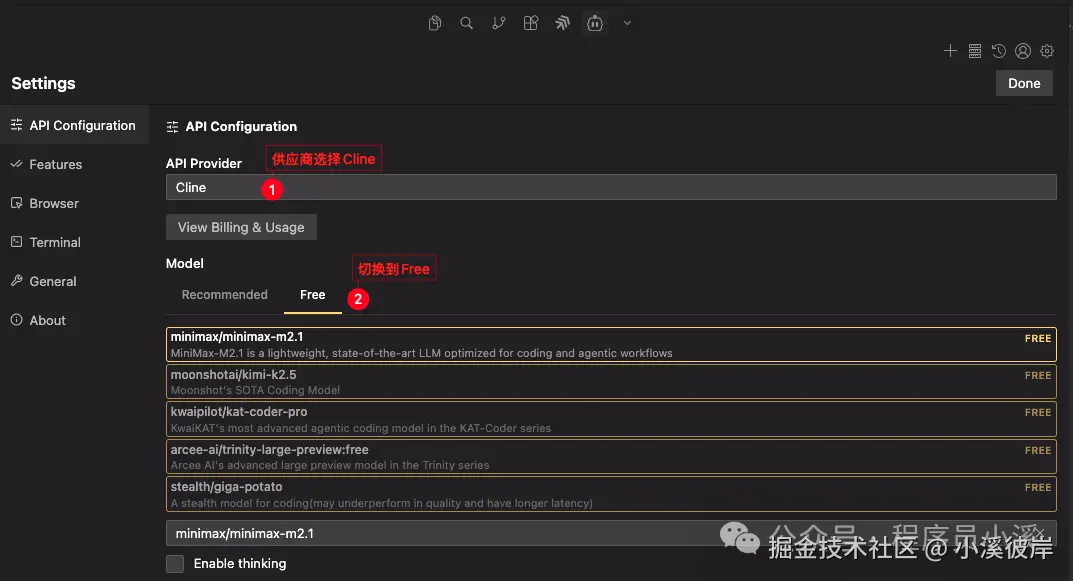Click the Features checkmark icon in sidebar
This screenshot has height=581, width=1073.
click(x=16, y=164)
